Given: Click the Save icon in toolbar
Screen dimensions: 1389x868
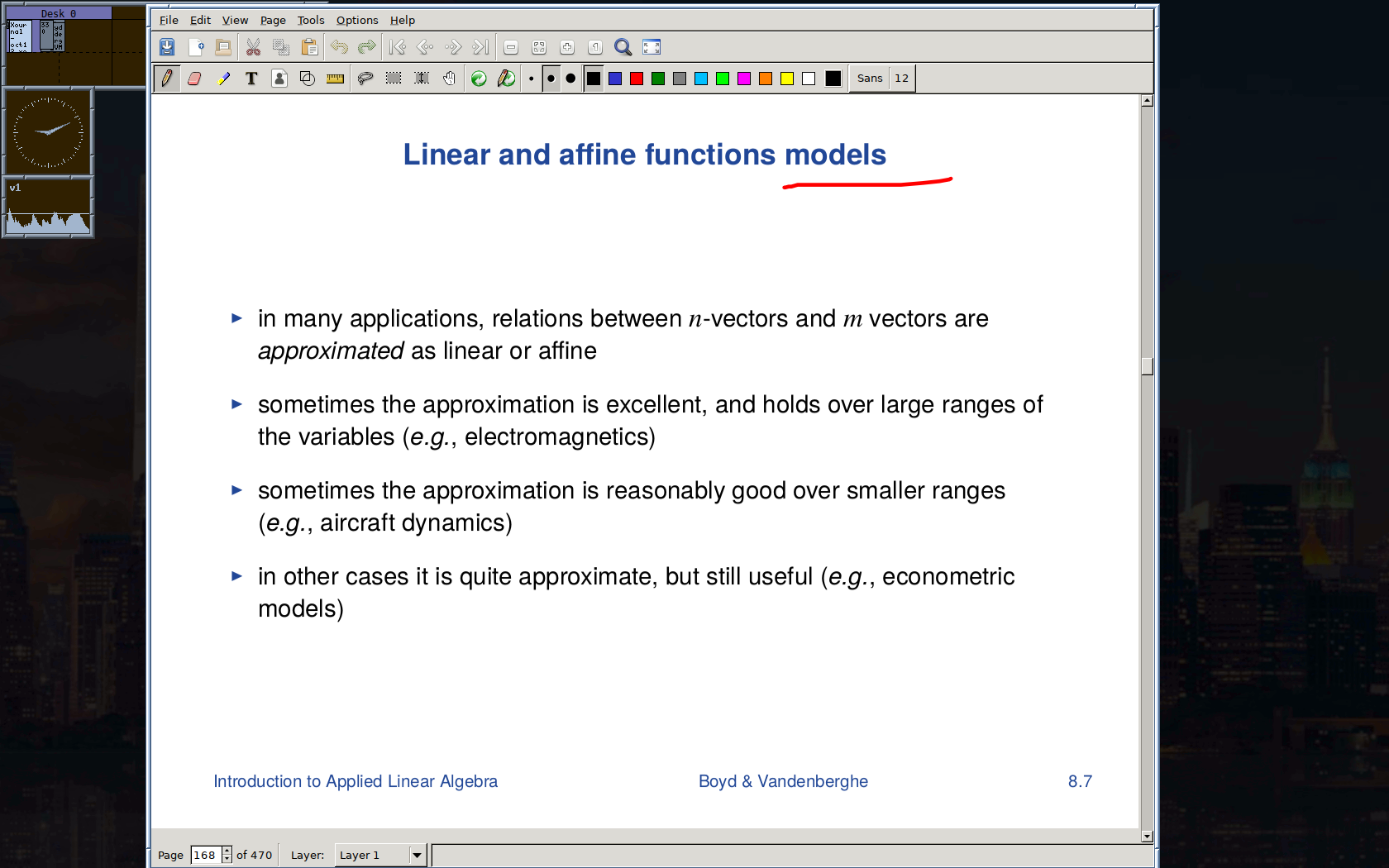Looking at the screenshot, I should click(167, 47).
